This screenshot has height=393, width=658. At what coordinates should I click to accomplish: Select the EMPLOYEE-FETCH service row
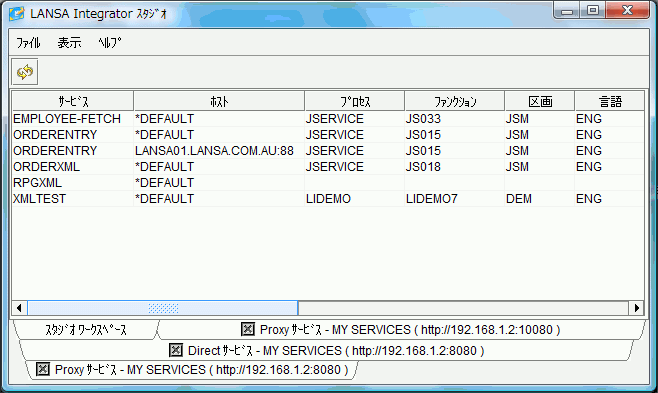pos(328,119)
